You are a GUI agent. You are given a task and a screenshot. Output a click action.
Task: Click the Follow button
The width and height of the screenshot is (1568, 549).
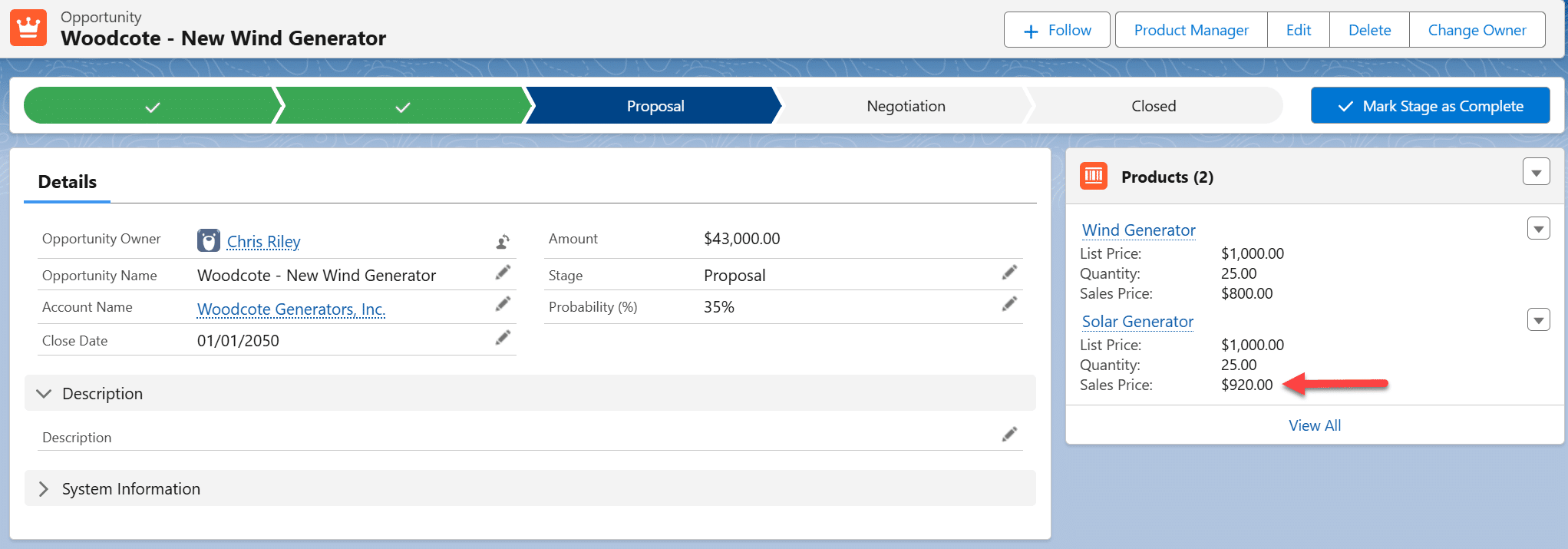[1057, 30]
